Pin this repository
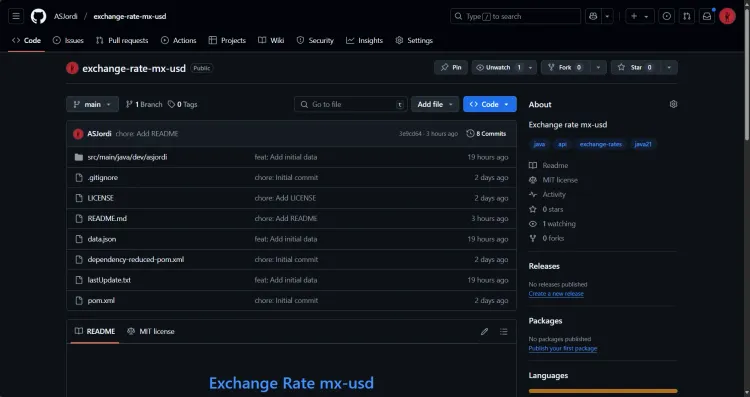The image size is (750, 397). pos(451,67)
